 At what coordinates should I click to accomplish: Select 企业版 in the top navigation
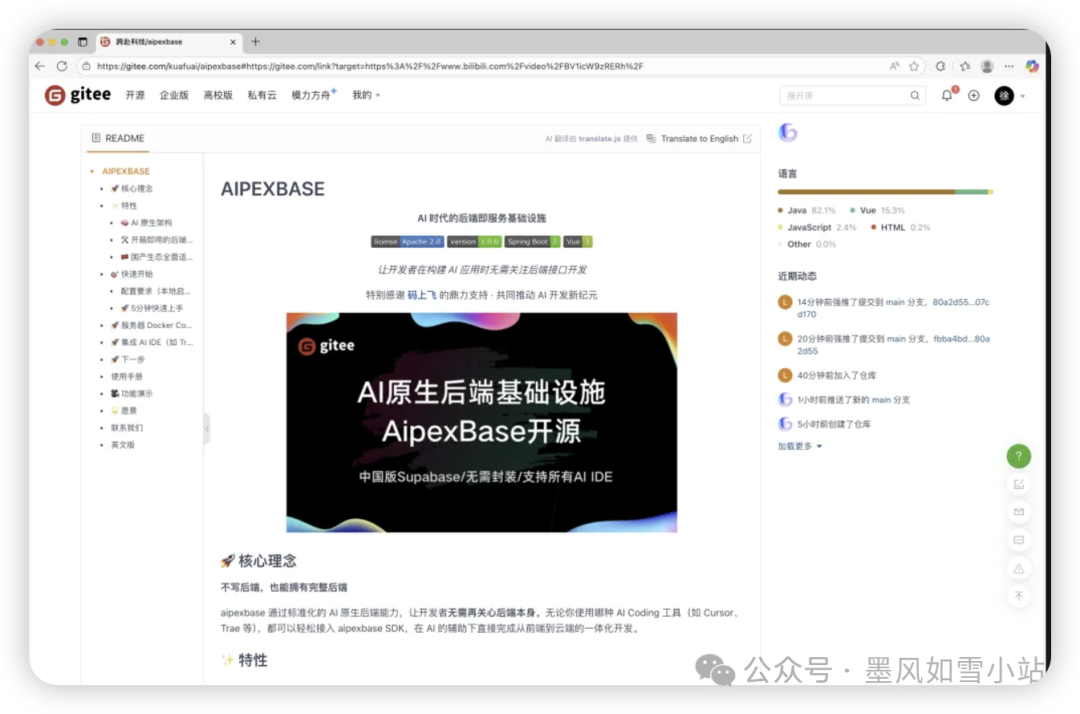(x=174, y=95)
